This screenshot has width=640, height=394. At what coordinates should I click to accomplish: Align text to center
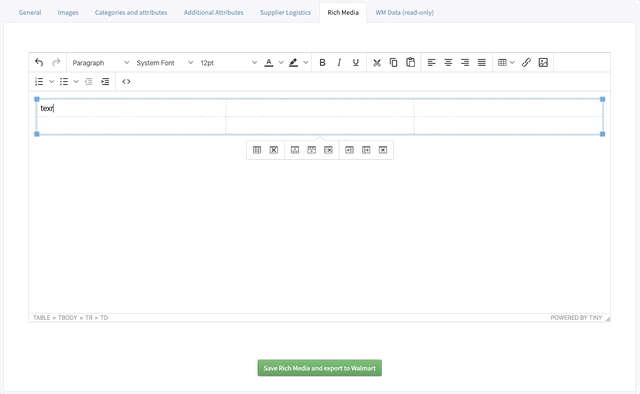(448, 62)
